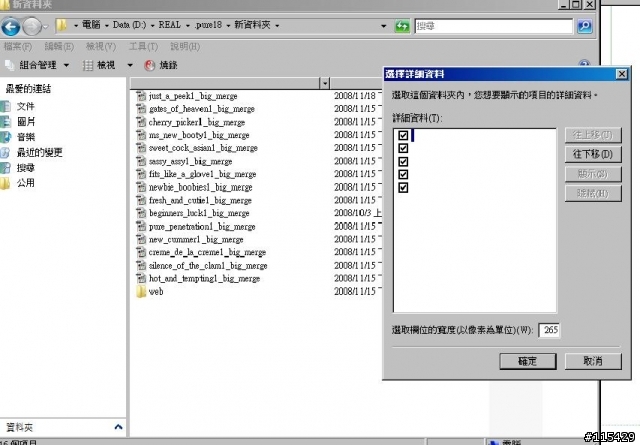Select the fresh_and_cutie1_big_merge file name

[200, 200]
